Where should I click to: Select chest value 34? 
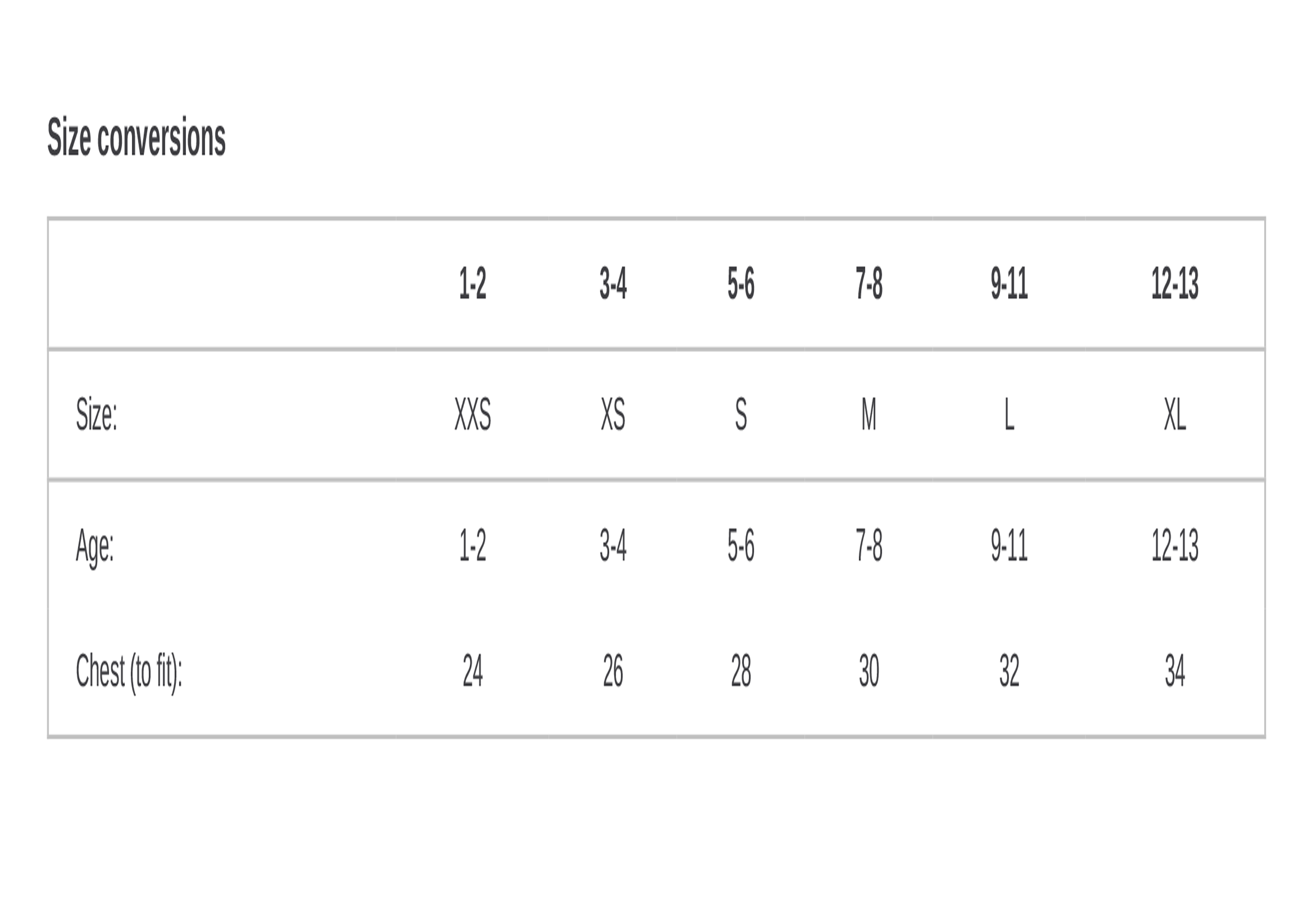[1175, 670]
